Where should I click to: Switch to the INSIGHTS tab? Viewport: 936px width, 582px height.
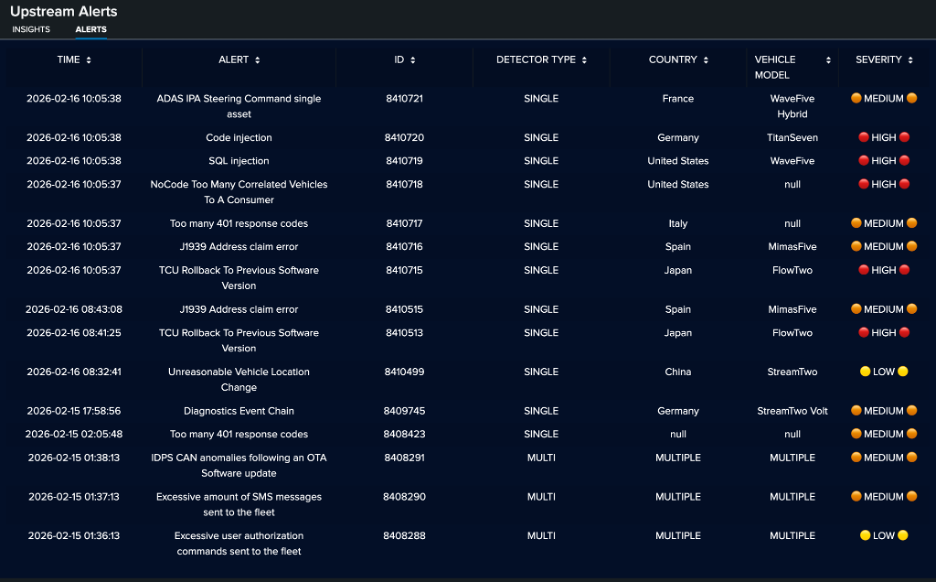[31, 30]
